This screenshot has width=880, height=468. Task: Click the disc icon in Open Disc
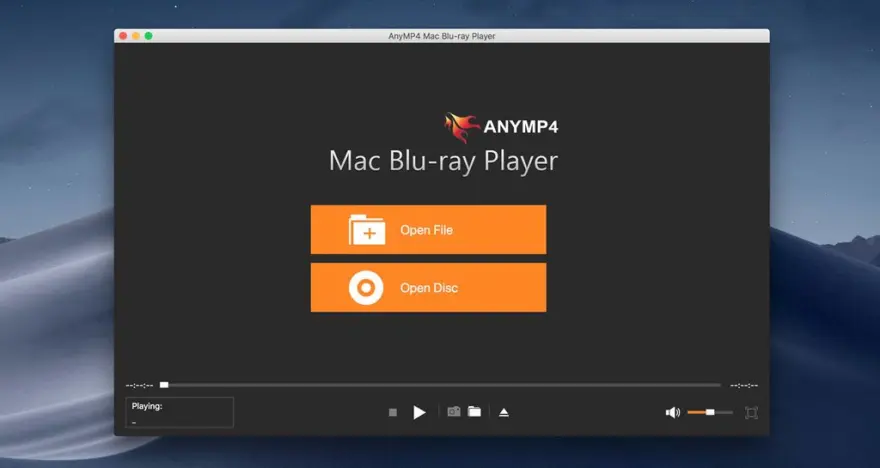(x=366, y=288)
